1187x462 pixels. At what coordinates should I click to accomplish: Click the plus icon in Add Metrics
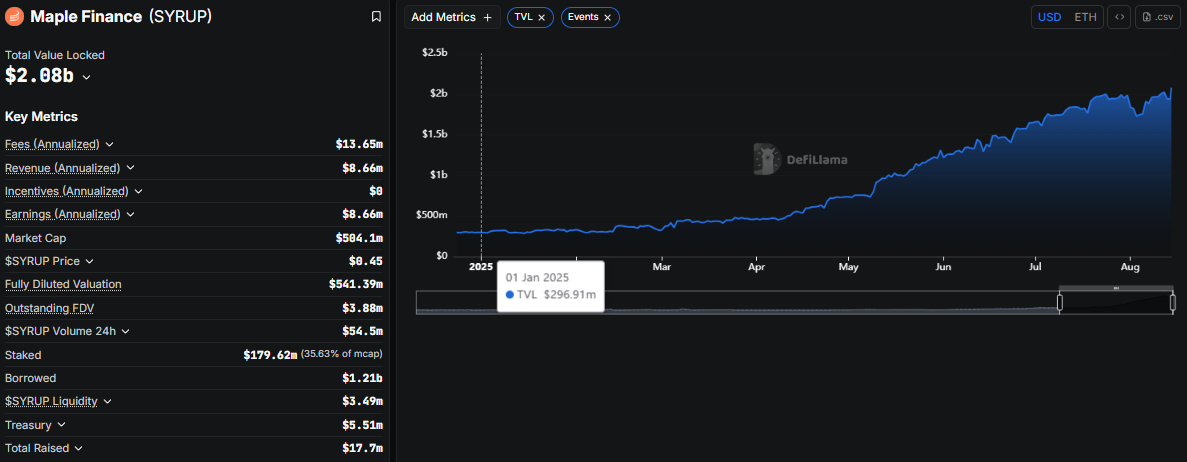coord(487,17)
